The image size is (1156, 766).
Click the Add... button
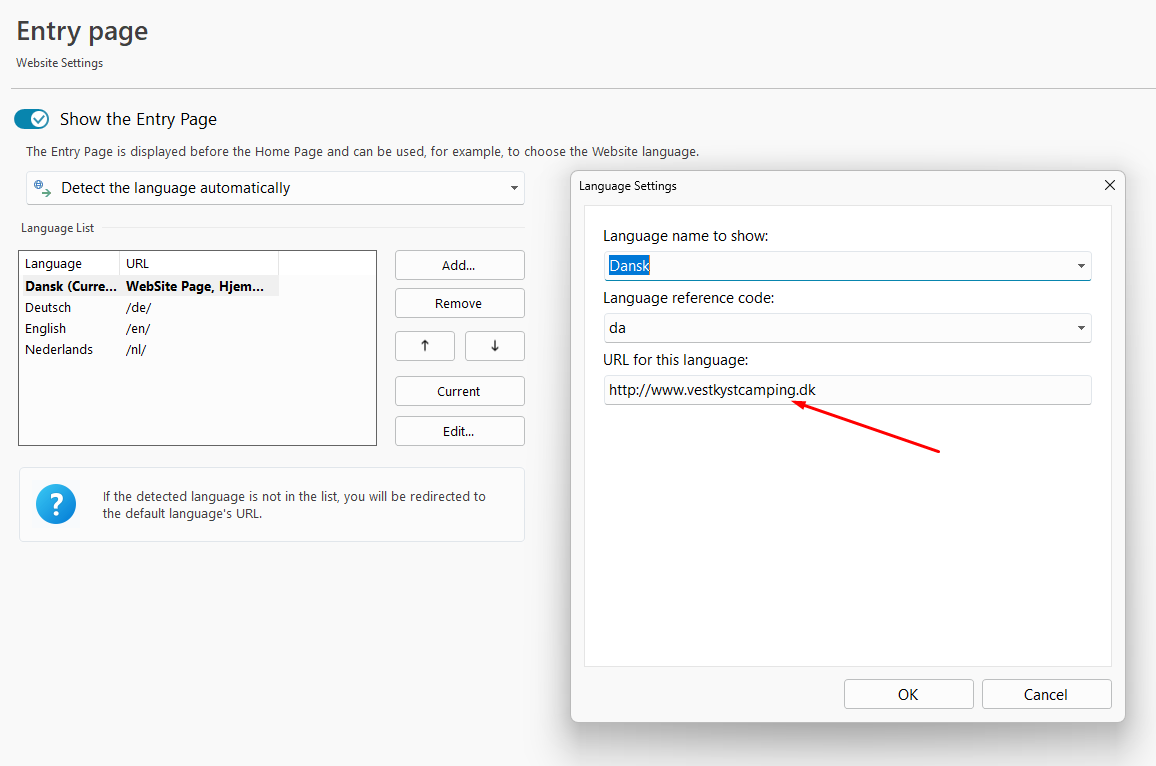click(x=459, y=265)
